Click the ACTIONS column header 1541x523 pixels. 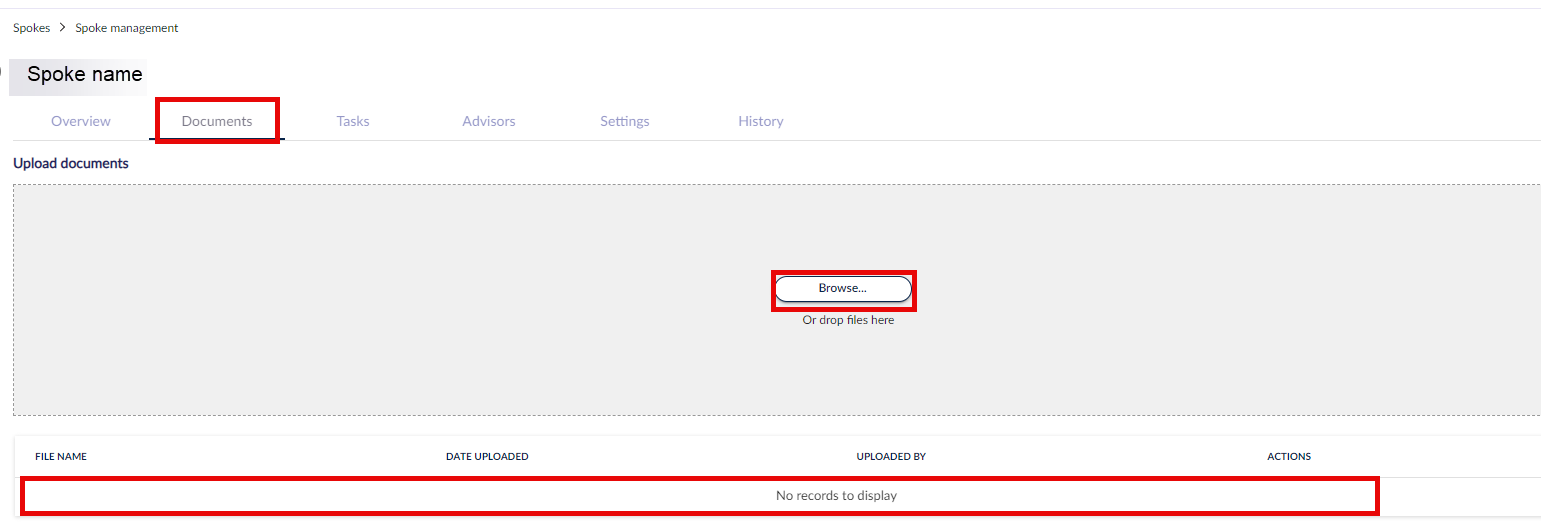click(x=1289, y=456)
